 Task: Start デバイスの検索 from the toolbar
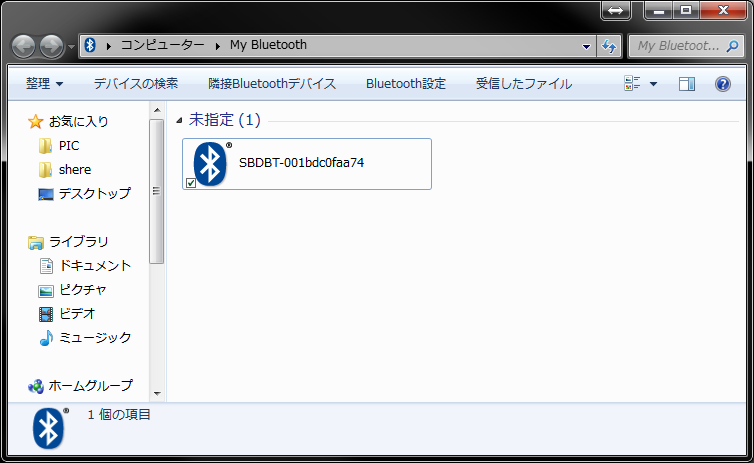point(136,84)
